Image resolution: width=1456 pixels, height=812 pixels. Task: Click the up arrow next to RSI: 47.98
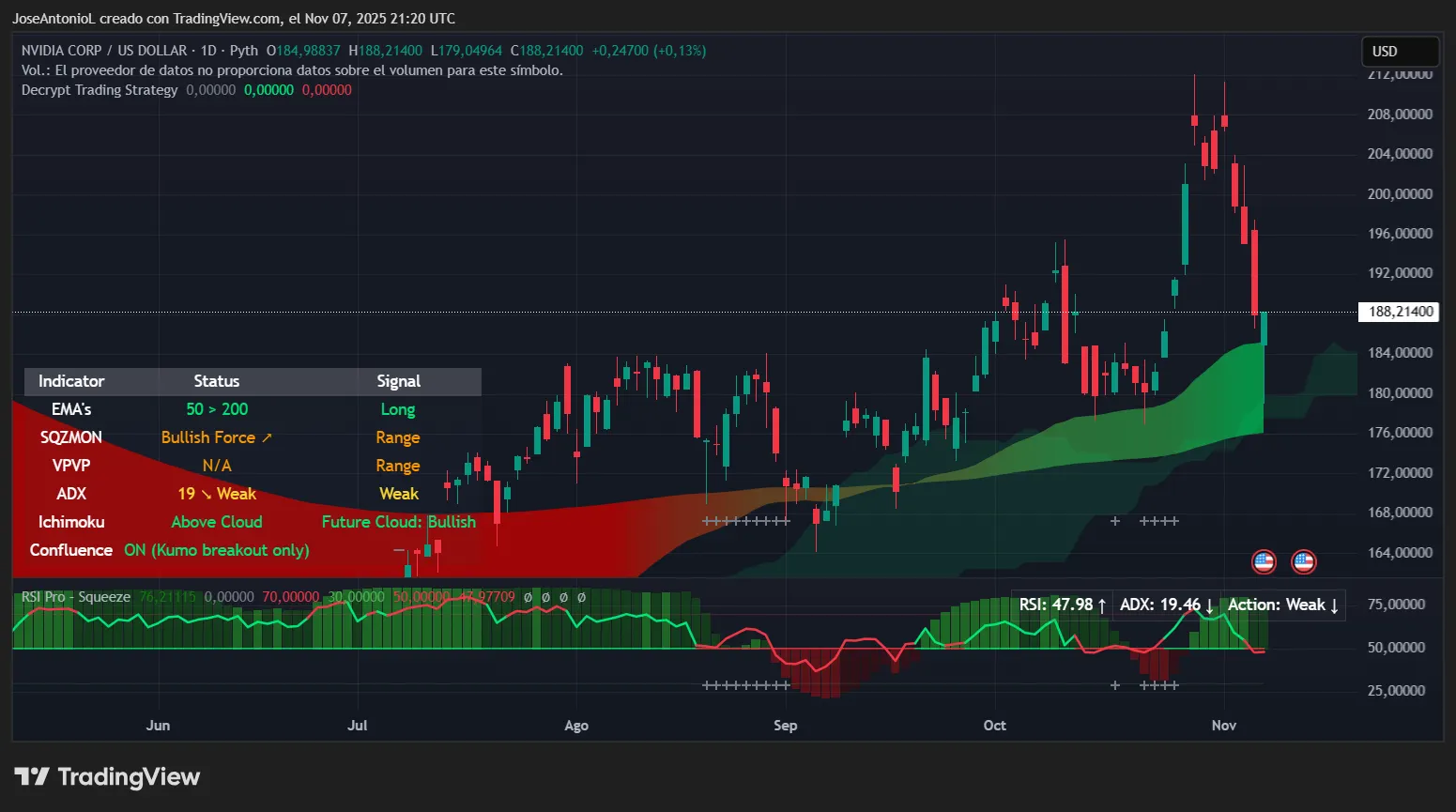tap(1102, 605)
